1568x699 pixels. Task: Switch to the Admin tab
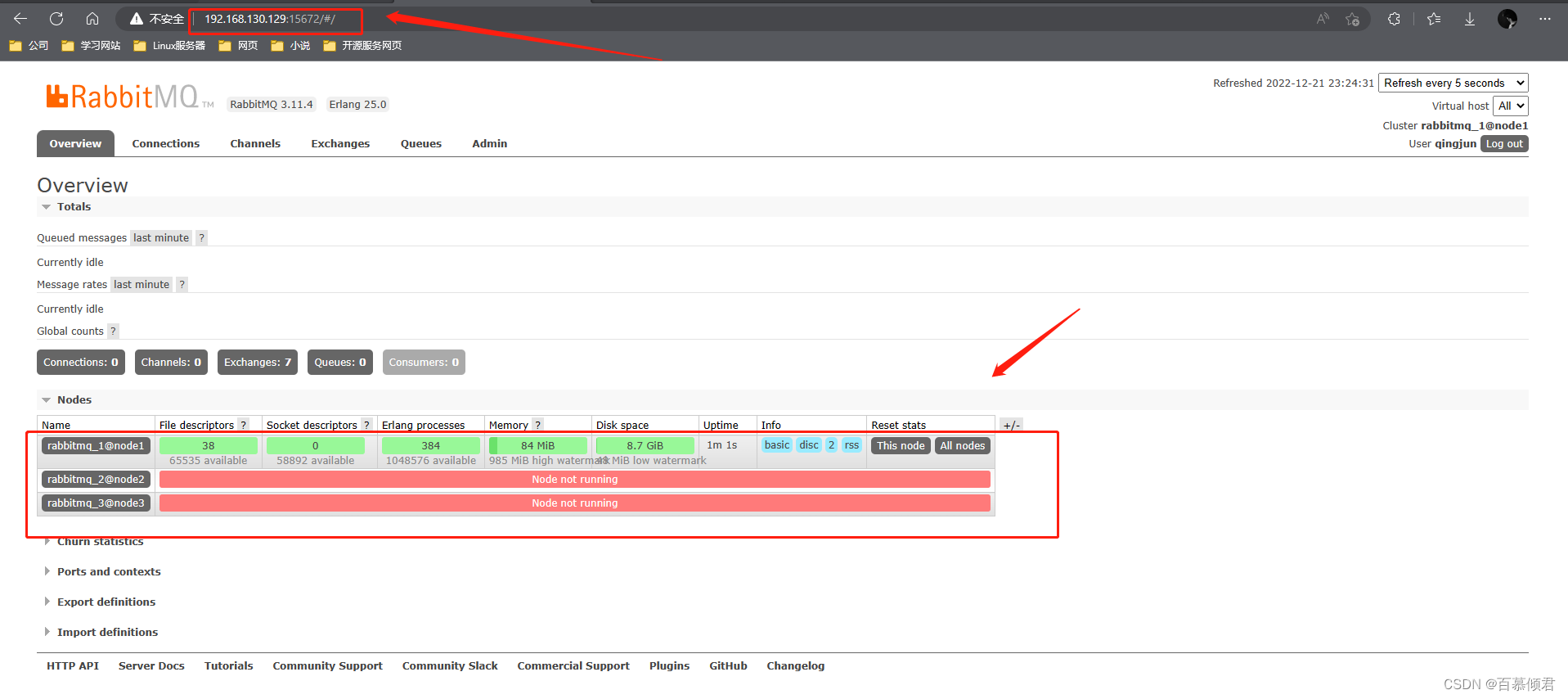490,143
